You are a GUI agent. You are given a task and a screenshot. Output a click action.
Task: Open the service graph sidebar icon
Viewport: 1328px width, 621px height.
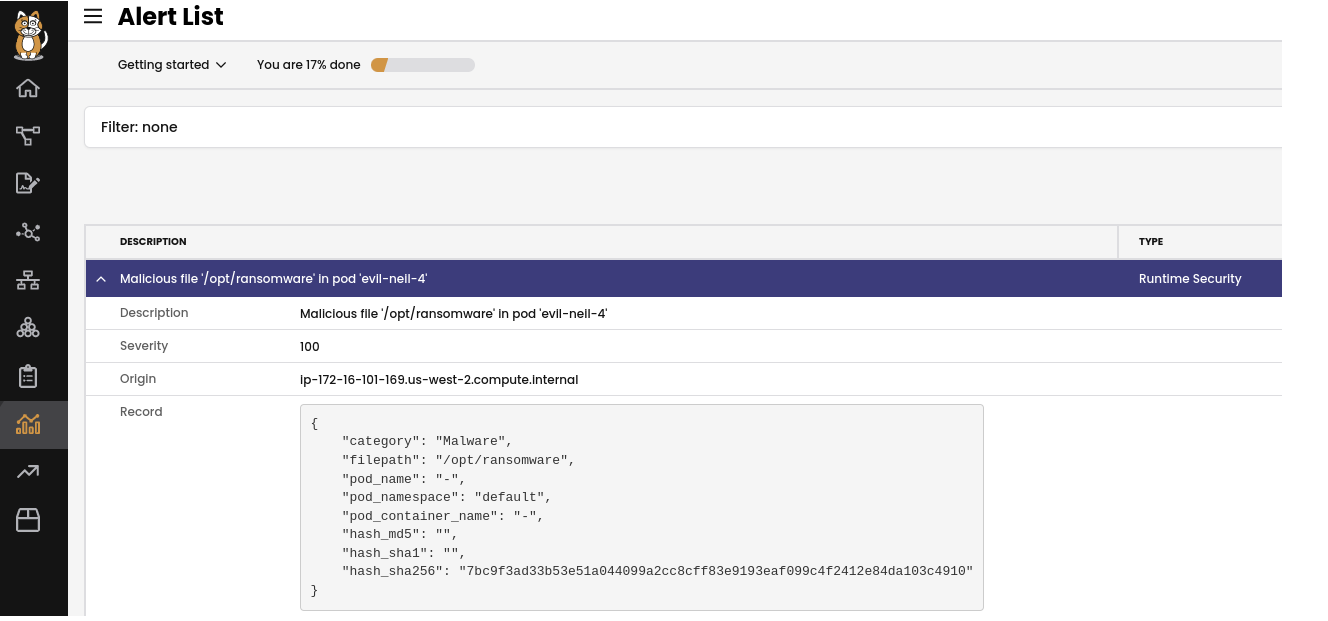pos(28,136)
